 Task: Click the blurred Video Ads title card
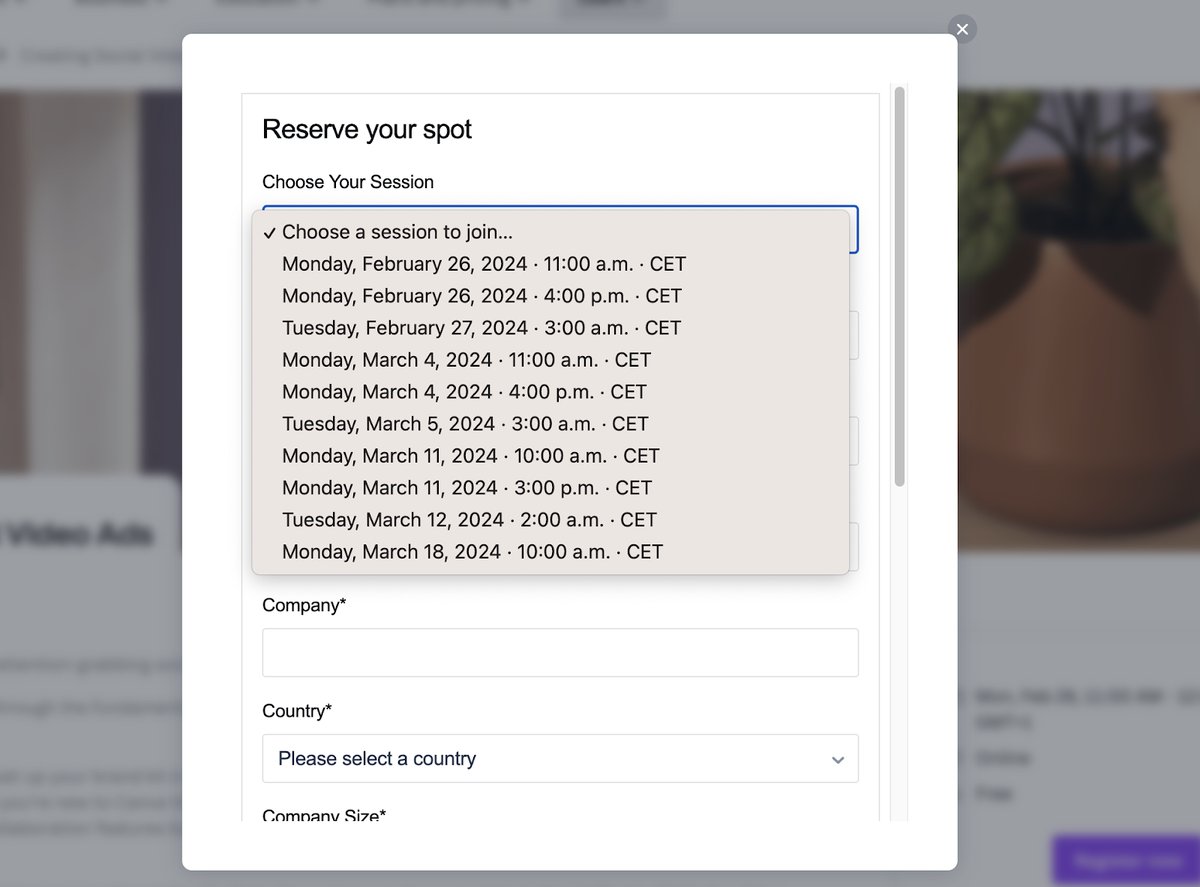pos(90,535)
